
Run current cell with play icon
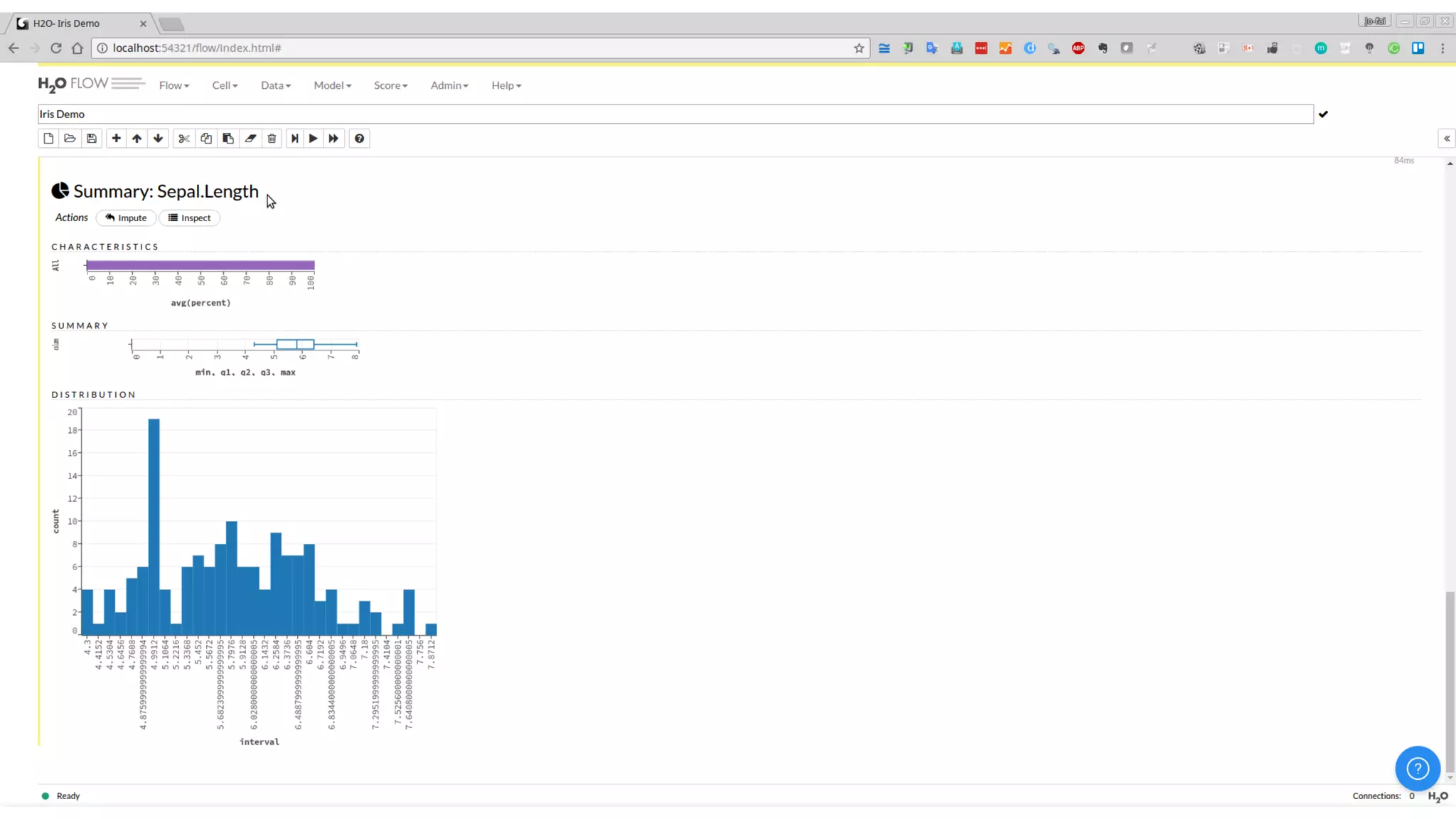pyautogui.click(x=313, y=139)
